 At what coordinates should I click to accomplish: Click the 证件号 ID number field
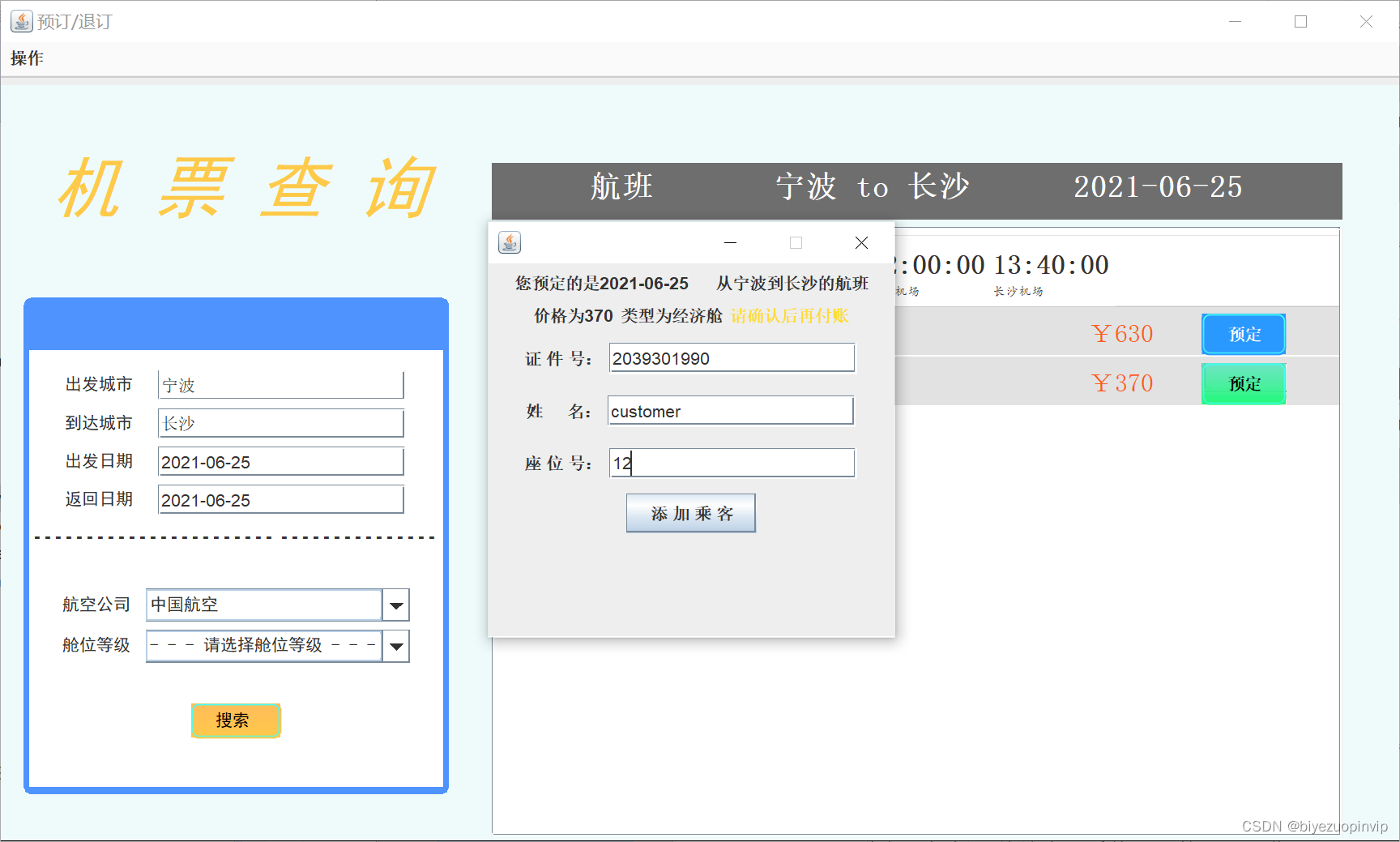[x=731, y=357]
